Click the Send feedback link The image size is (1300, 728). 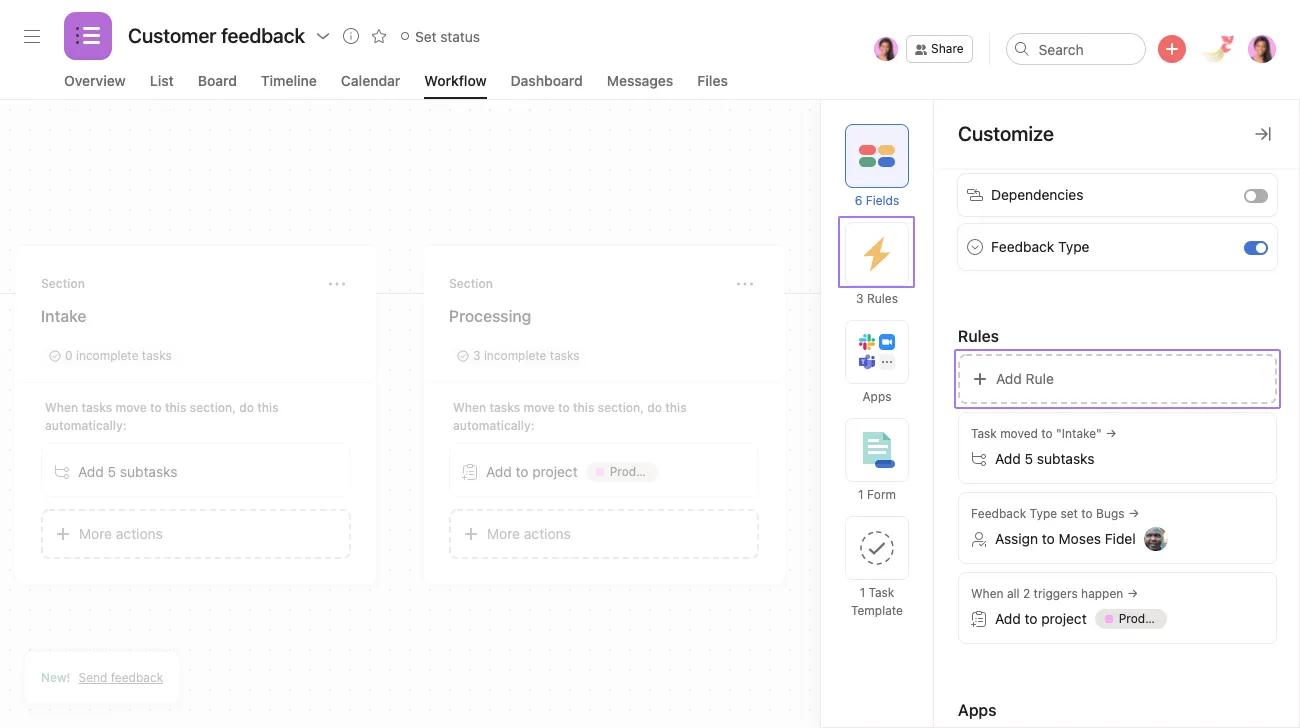pos(120,677)
